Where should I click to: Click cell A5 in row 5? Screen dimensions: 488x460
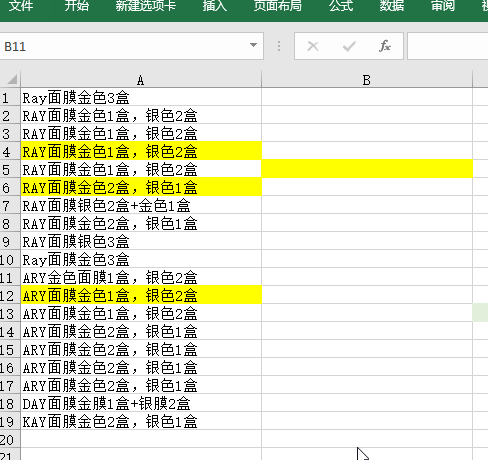point(141,170)
